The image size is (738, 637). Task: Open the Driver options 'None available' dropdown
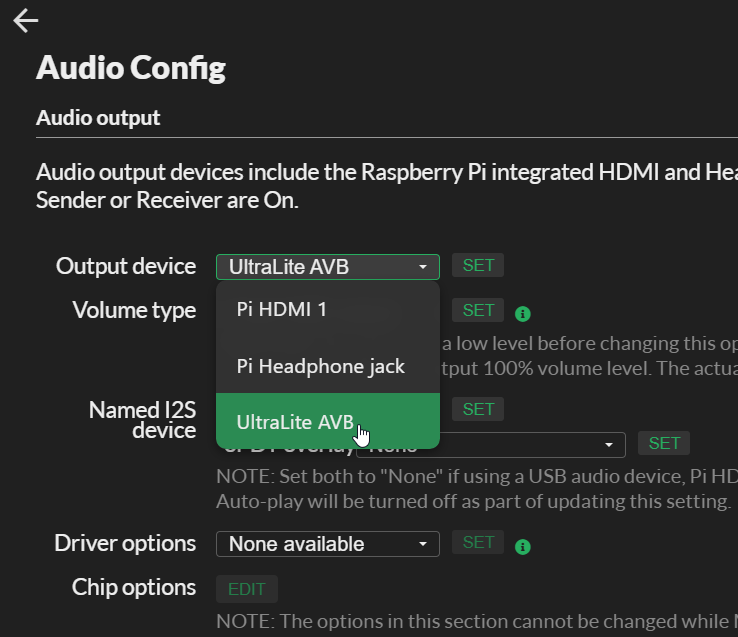[x=327, y=544]
